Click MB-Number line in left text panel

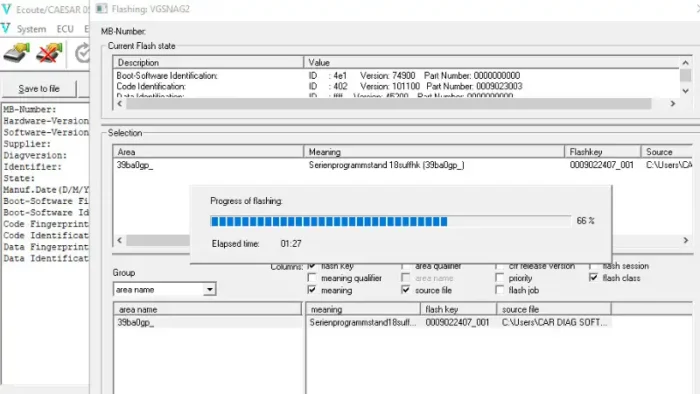coord(30,109)
